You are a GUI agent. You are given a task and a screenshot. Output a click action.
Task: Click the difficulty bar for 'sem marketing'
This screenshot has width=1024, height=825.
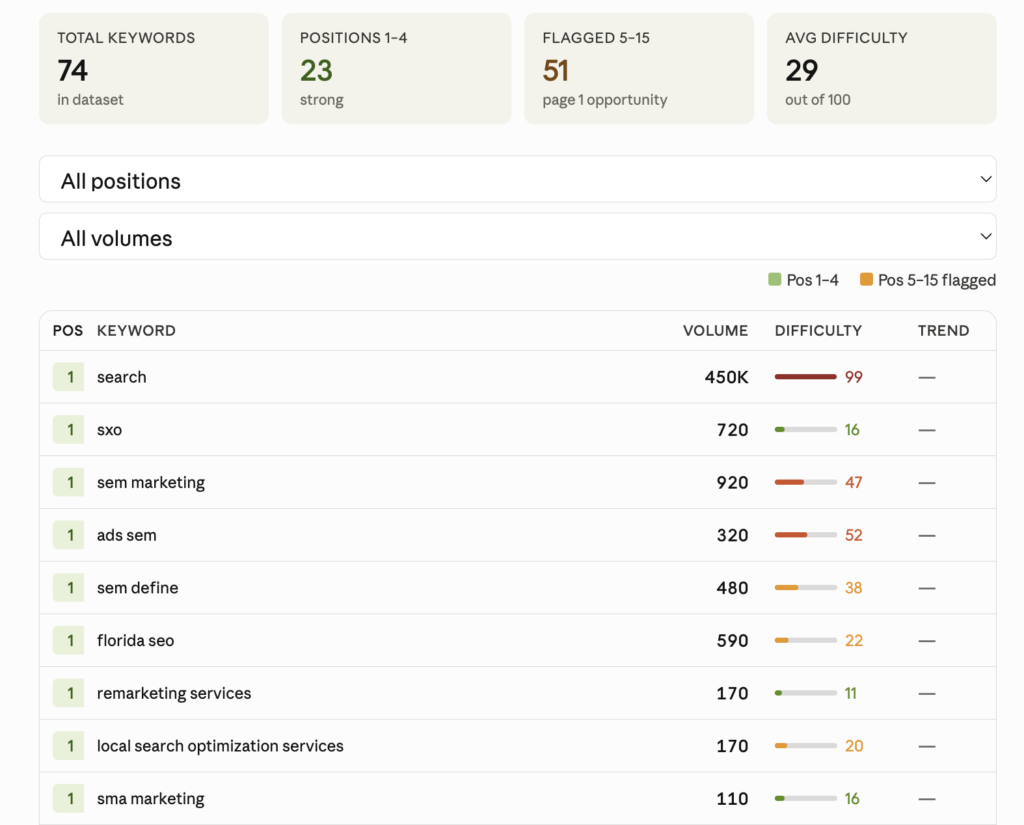[x=805, y=483]
